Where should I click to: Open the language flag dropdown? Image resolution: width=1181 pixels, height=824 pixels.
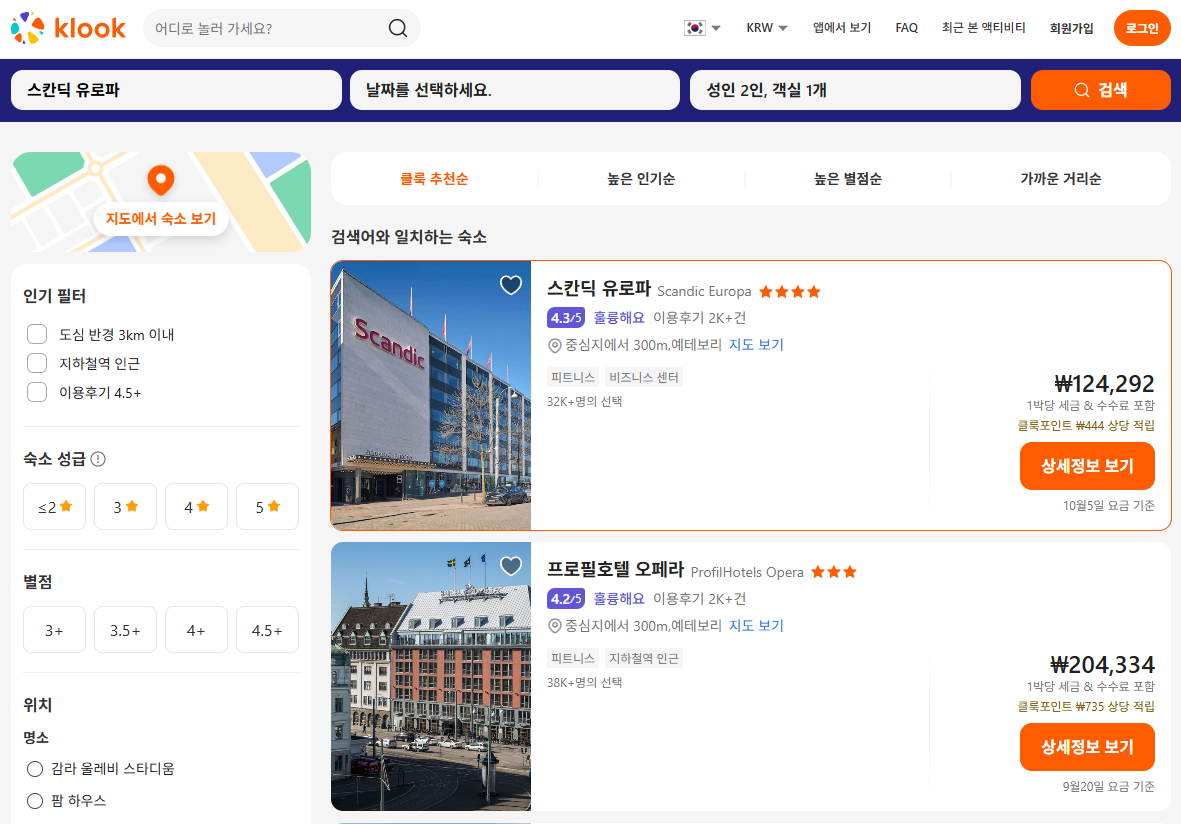[x=703, y=28]
